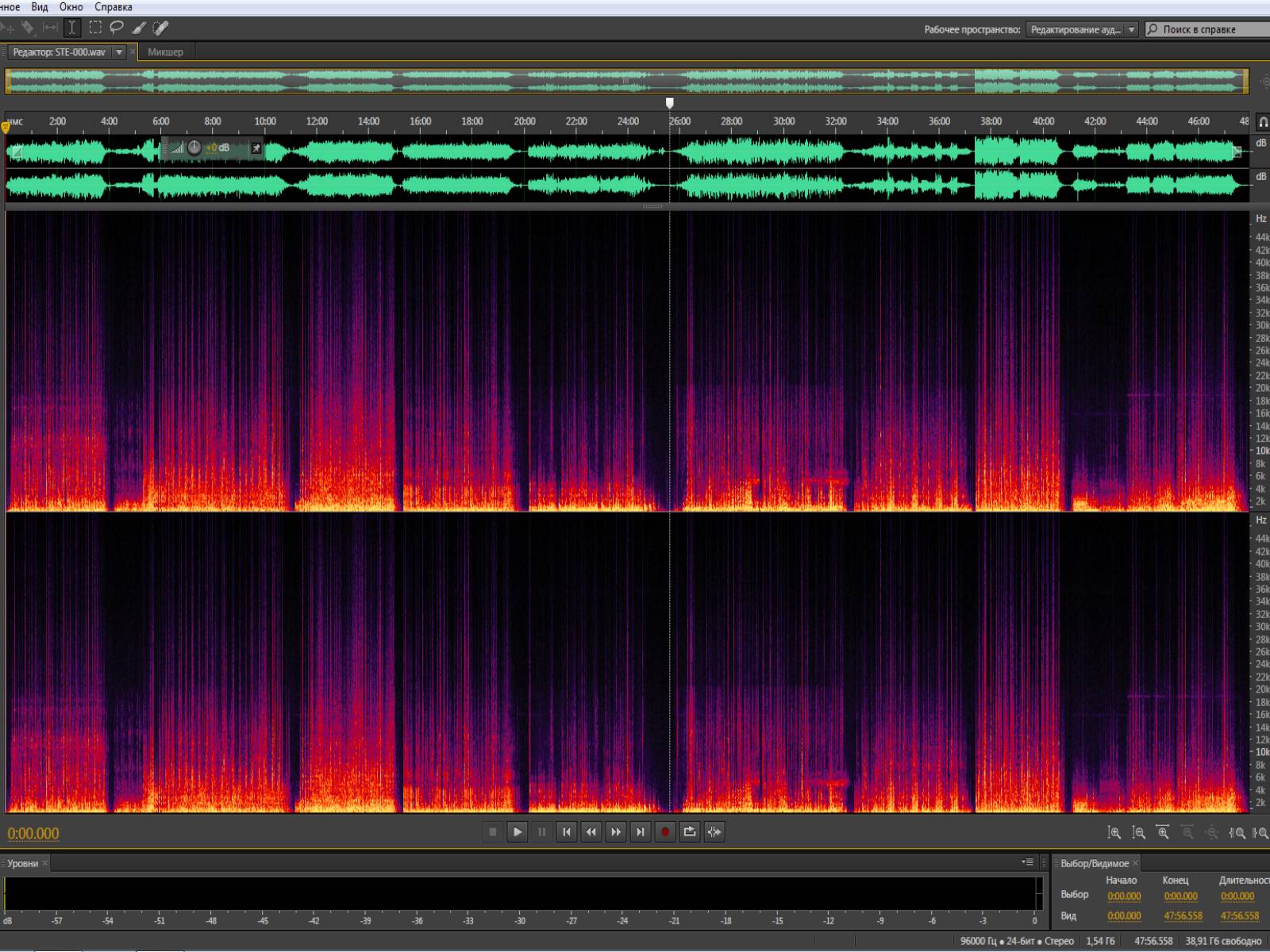Select the Time Selection tool
This screenshot has height=952, width=1270.
pos(72,28)
